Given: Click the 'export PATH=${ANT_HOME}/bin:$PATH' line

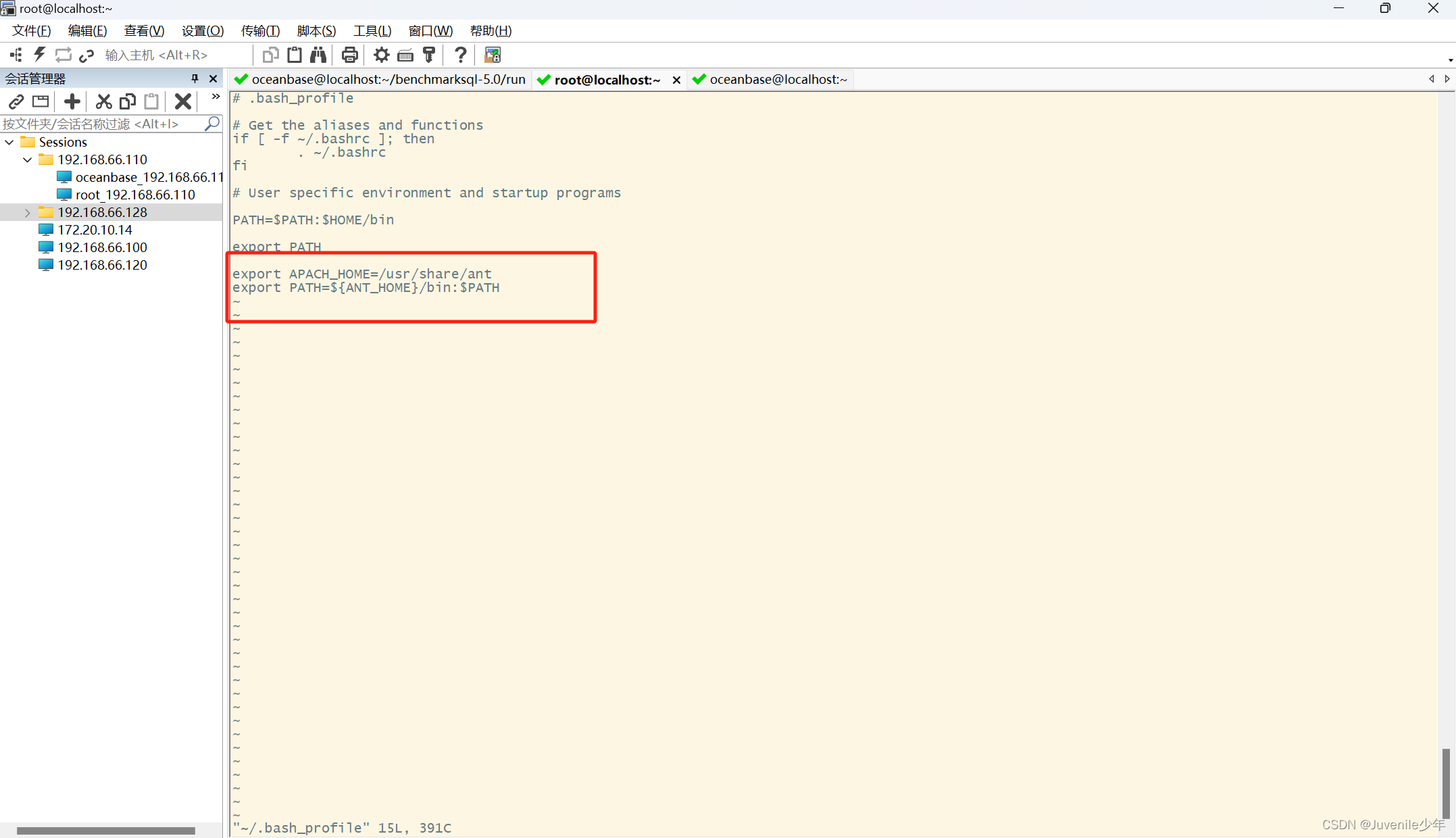Looking at the screenshot, I should [366, 287].
